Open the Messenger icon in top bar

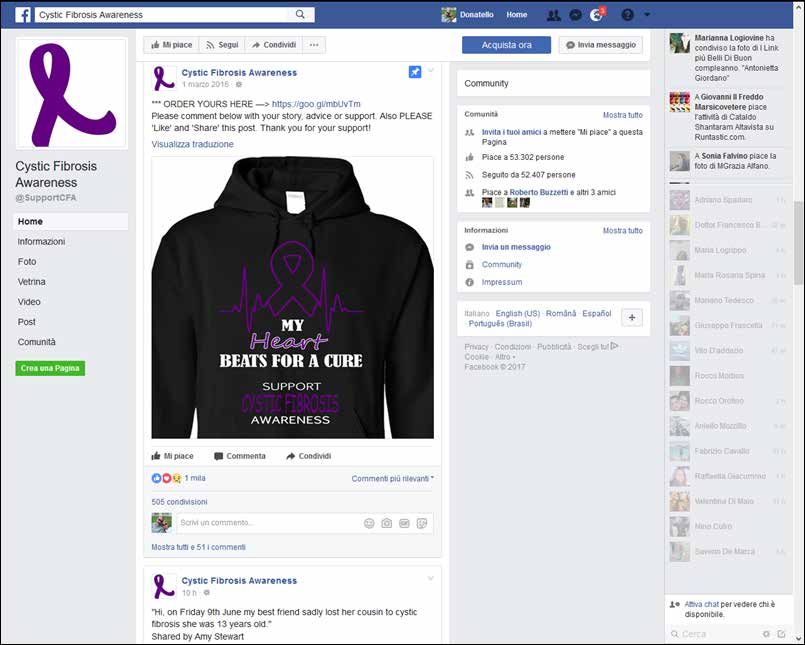point(575,15)
